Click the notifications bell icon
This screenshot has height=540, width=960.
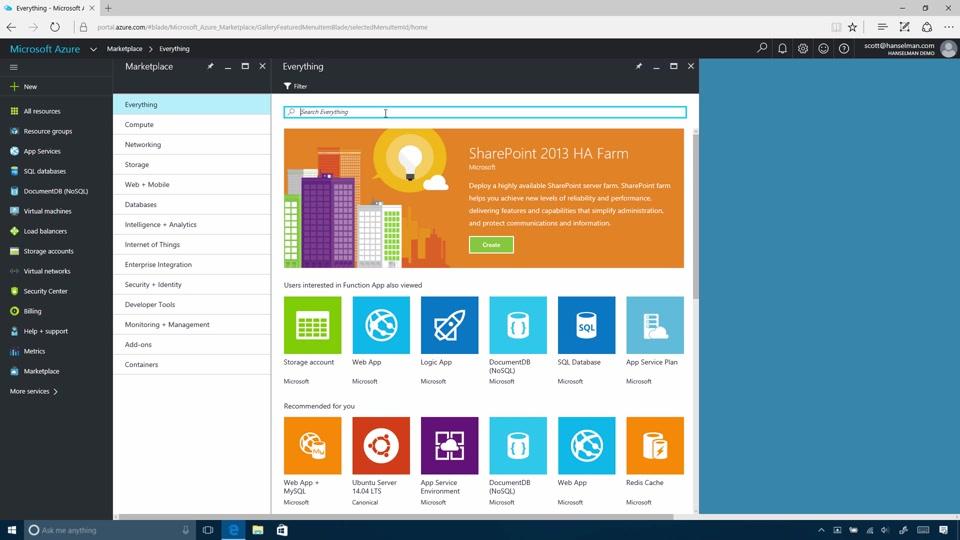click(x=782, y=48)
